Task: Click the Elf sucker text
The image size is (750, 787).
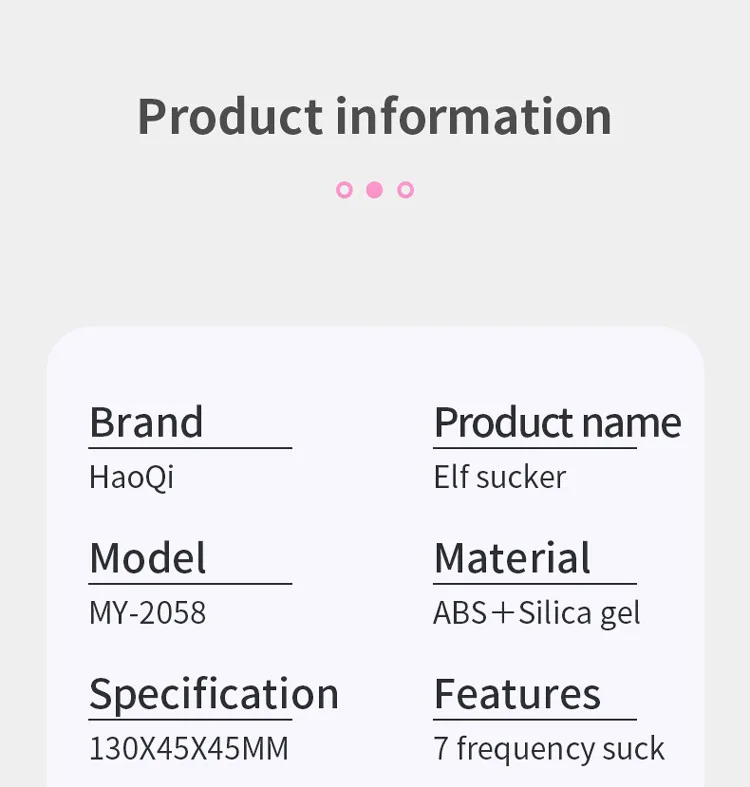Action: [x=500, y=477]
